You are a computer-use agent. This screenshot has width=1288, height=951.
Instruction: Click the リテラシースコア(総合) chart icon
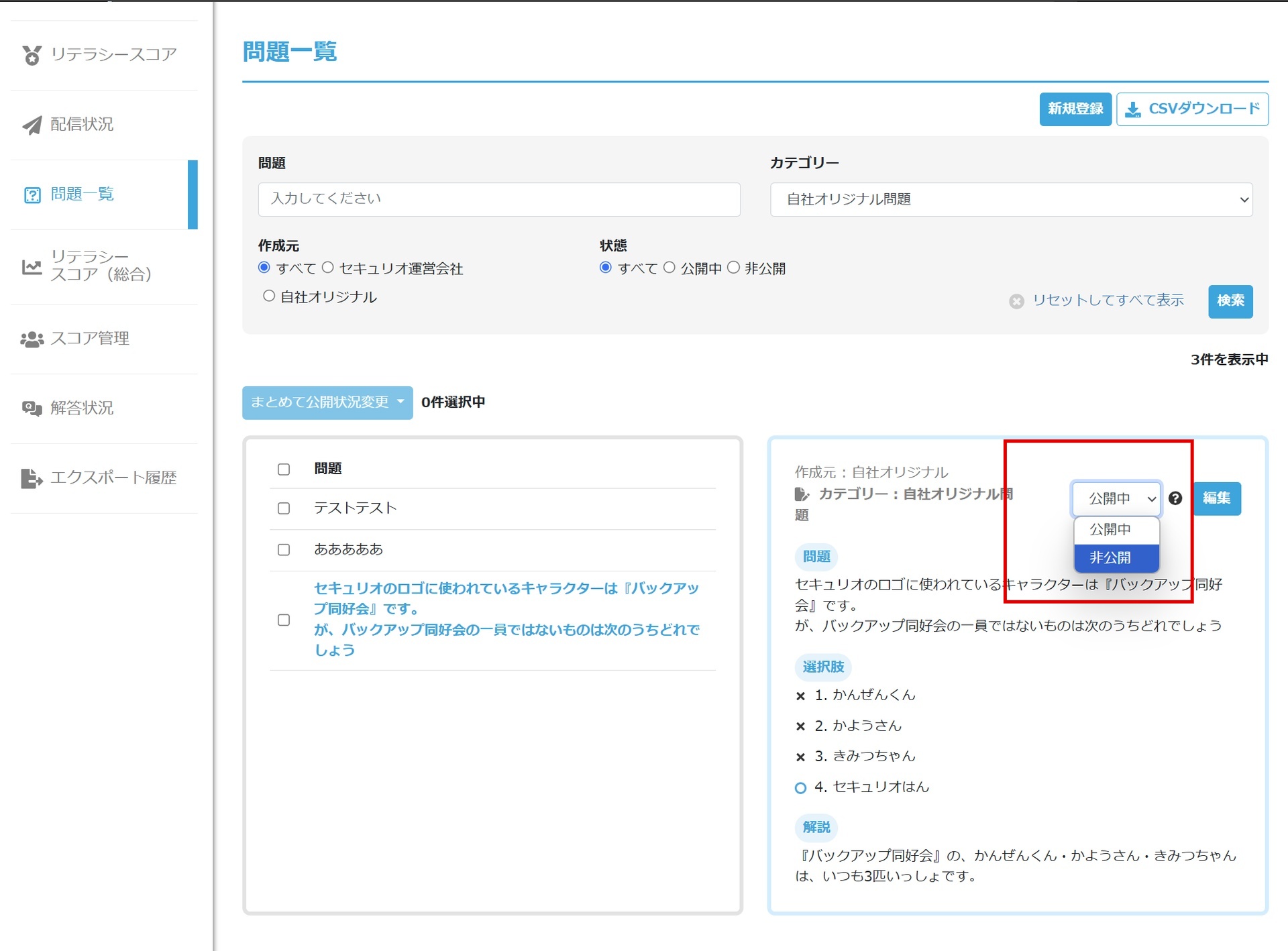32,266
